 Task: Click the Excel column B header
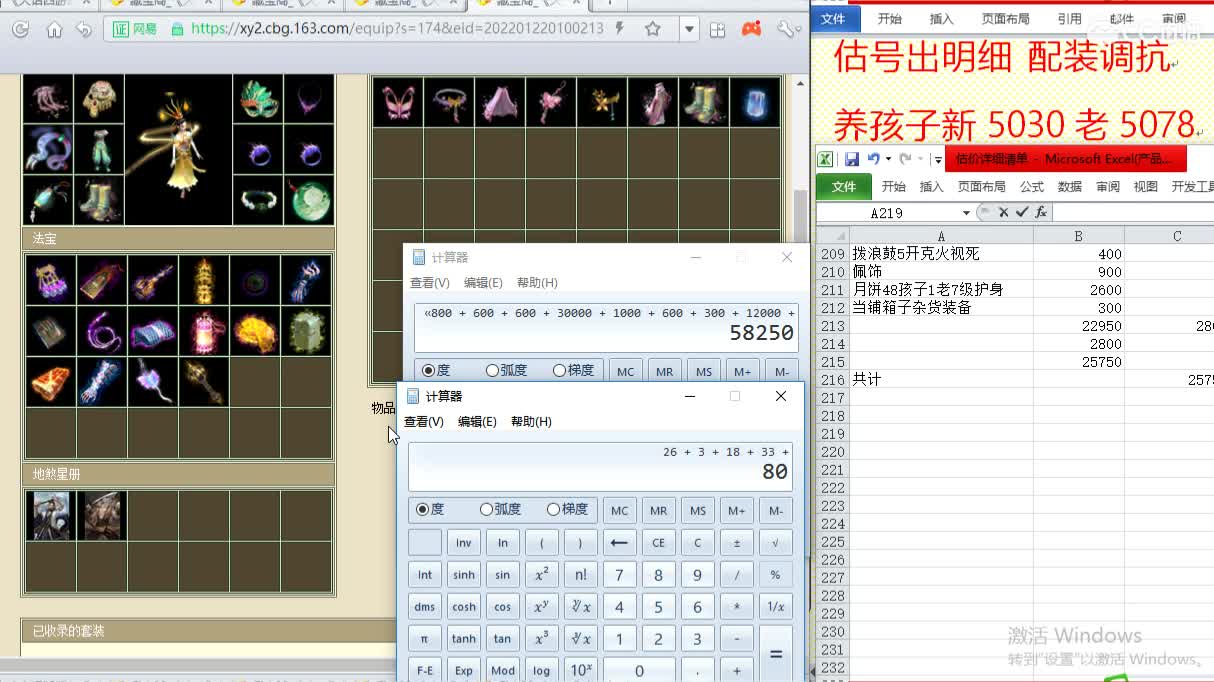tap(1078, 236)
